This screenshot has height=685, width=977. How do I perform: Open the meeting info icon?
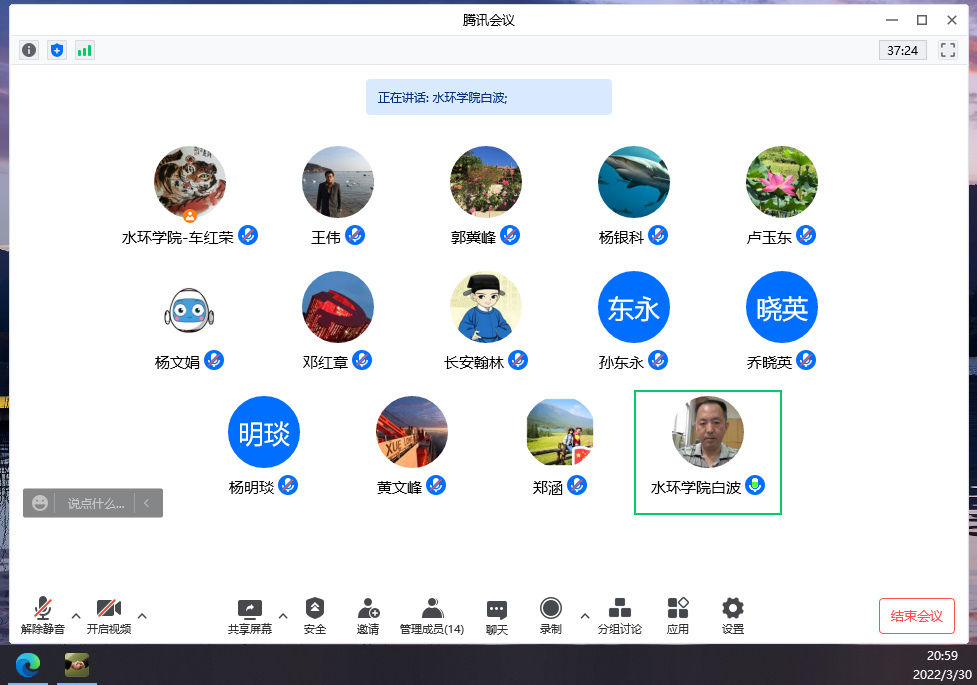(29, 50)
